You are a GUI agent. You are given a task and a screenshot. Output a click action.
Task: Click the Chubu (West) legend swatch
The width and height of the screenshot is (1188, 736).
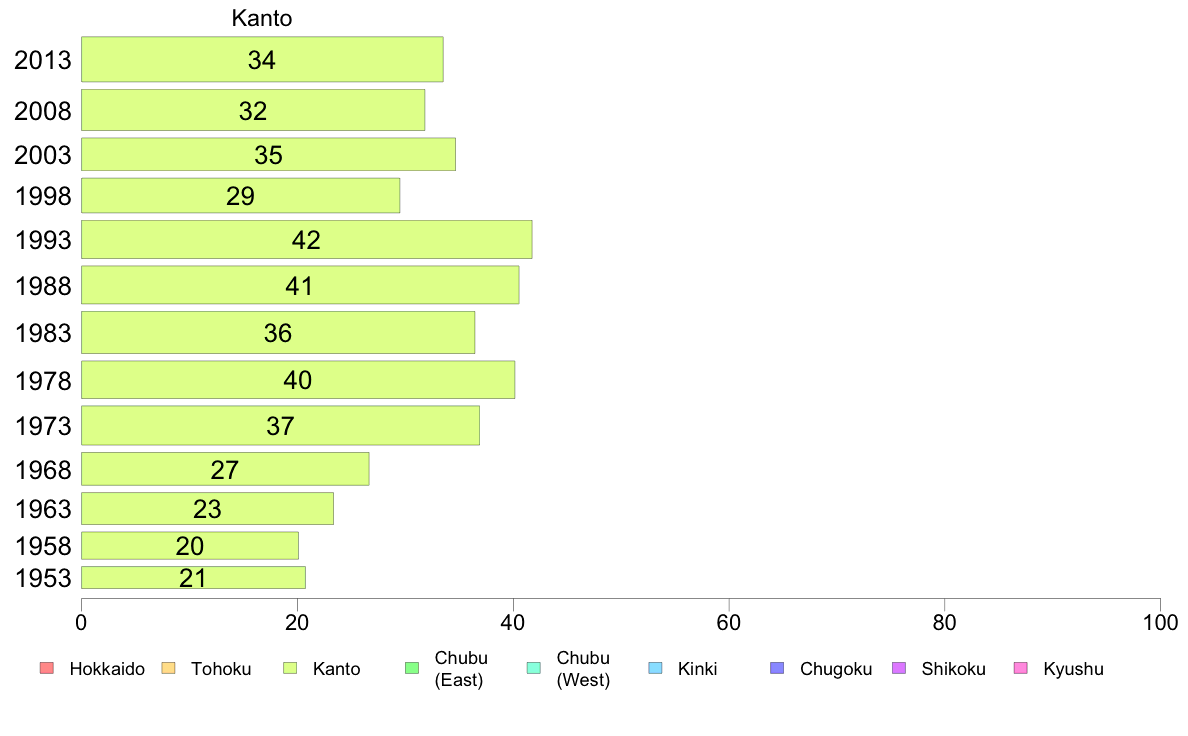point(533,668)
